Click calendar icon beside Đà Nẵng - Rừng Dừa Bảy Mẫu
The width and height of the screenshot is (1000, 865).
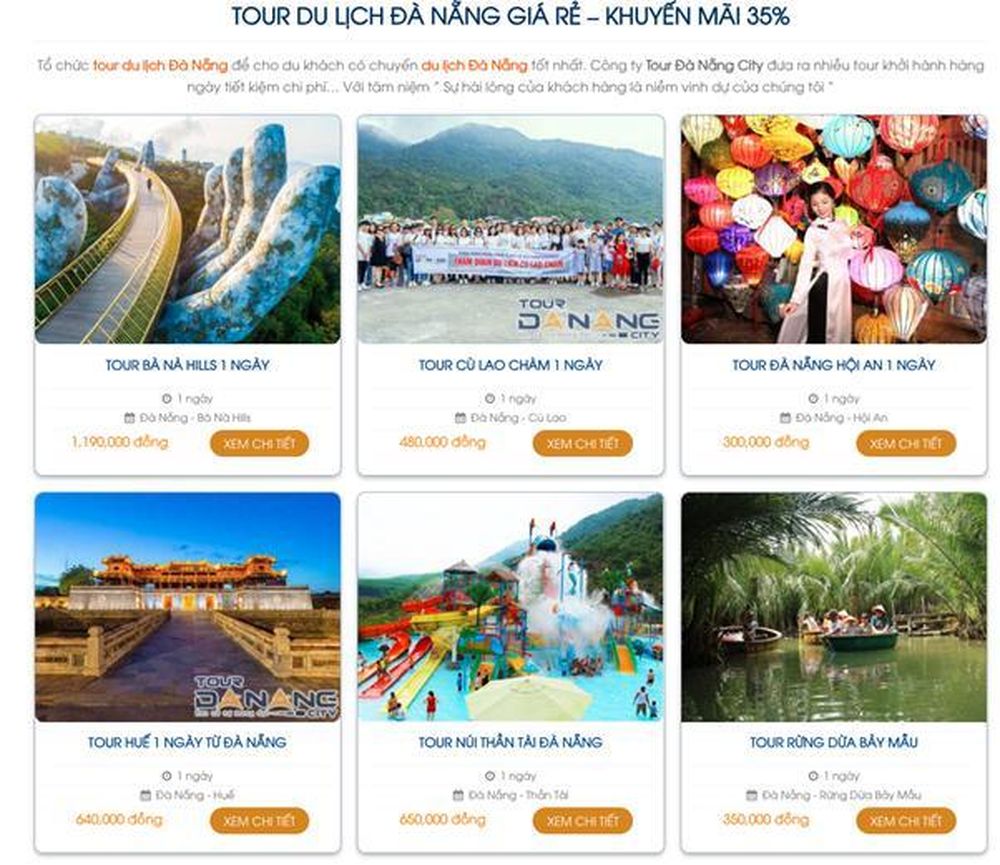pyautogui.click(x=752, y=795)
